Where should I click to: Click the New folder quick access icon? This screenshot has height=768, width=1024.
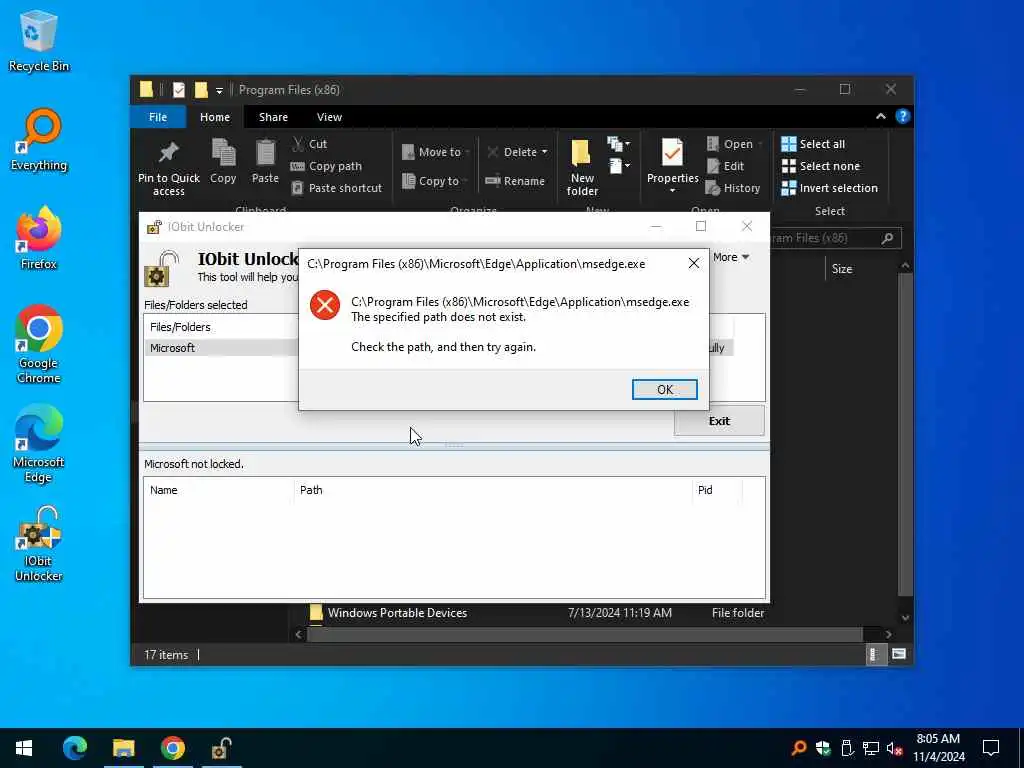(200, 90)
